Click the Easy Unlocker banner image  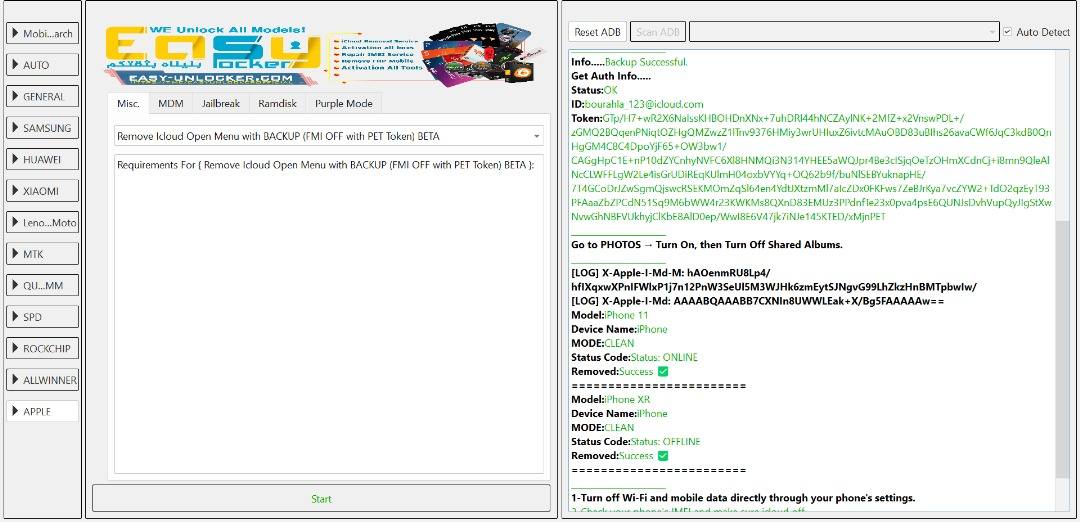[324, 55]
